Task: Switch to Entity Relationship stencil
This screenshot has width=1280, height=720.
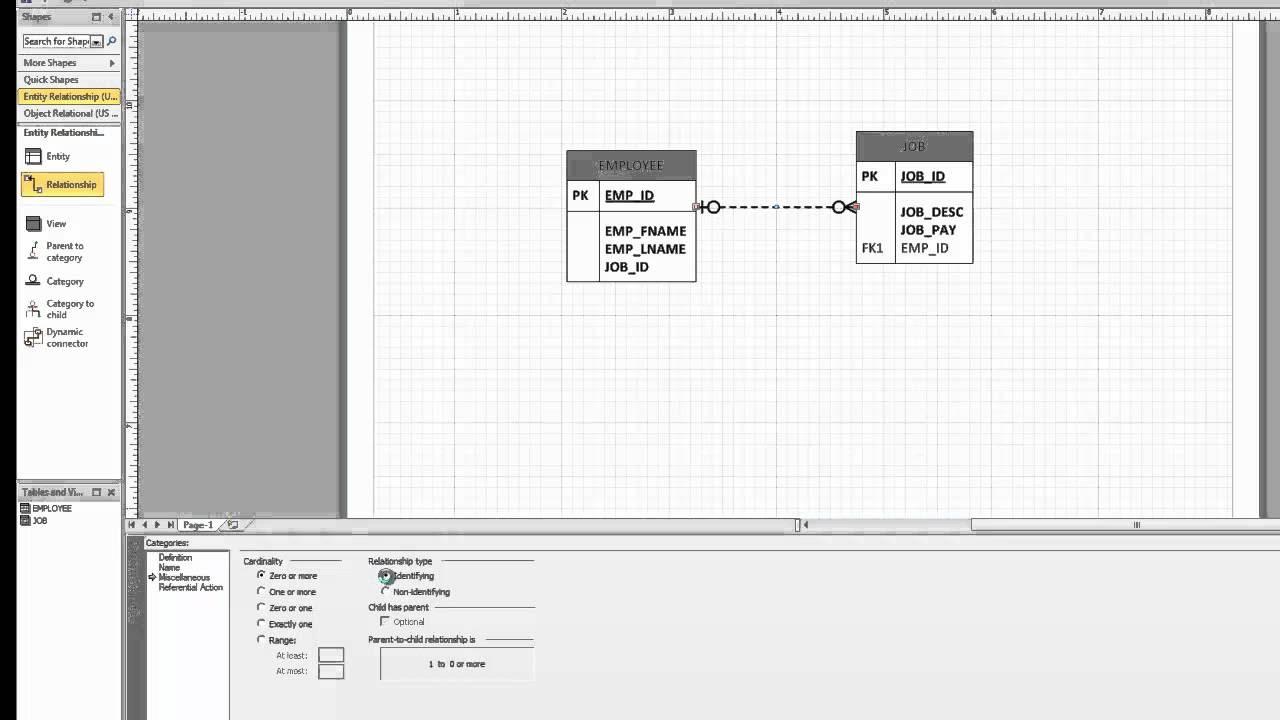Action: pyautogui.click(x=68, y=97)
